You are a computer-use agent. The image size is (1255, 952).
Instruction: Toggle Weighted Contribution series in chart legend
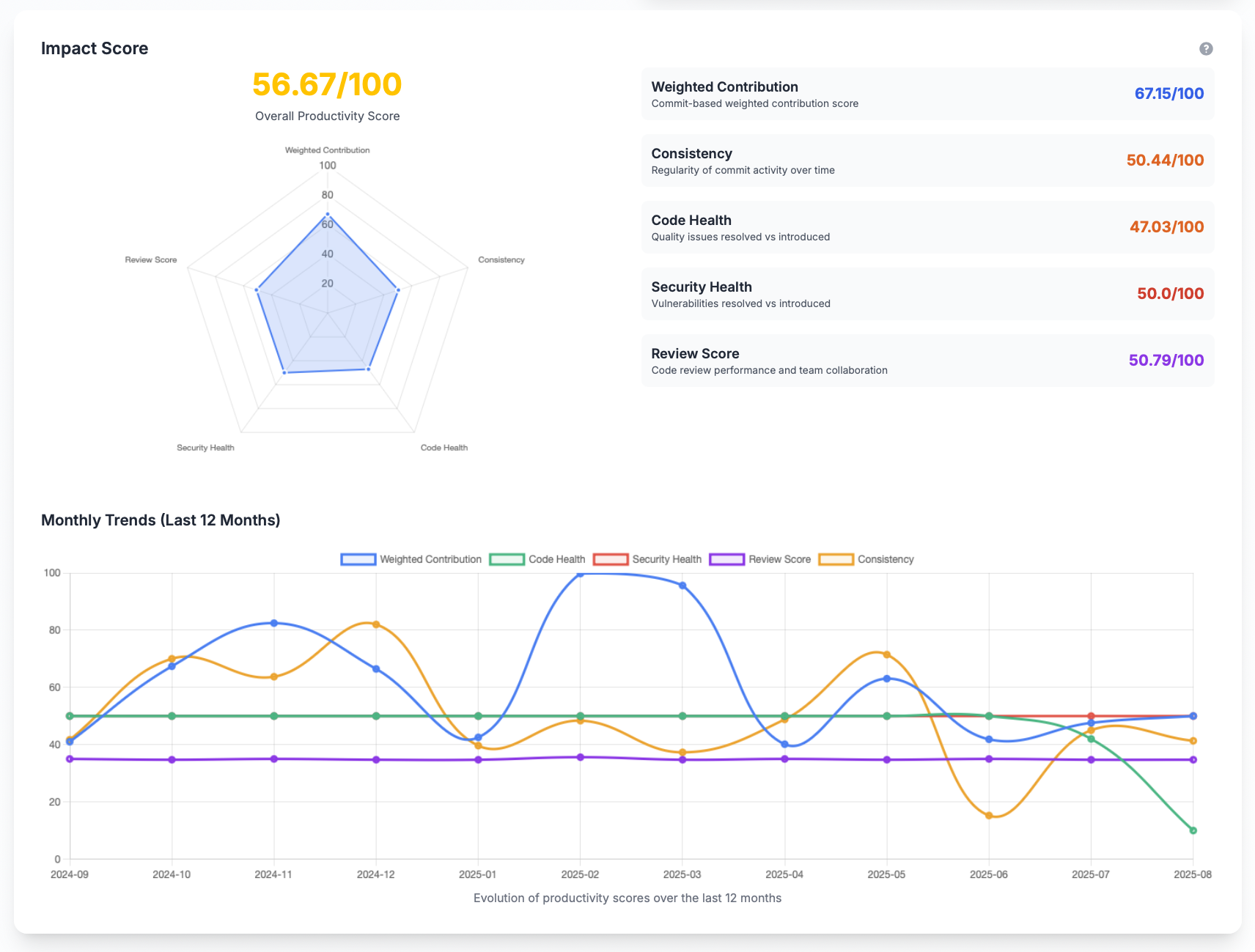pos(411,559)
